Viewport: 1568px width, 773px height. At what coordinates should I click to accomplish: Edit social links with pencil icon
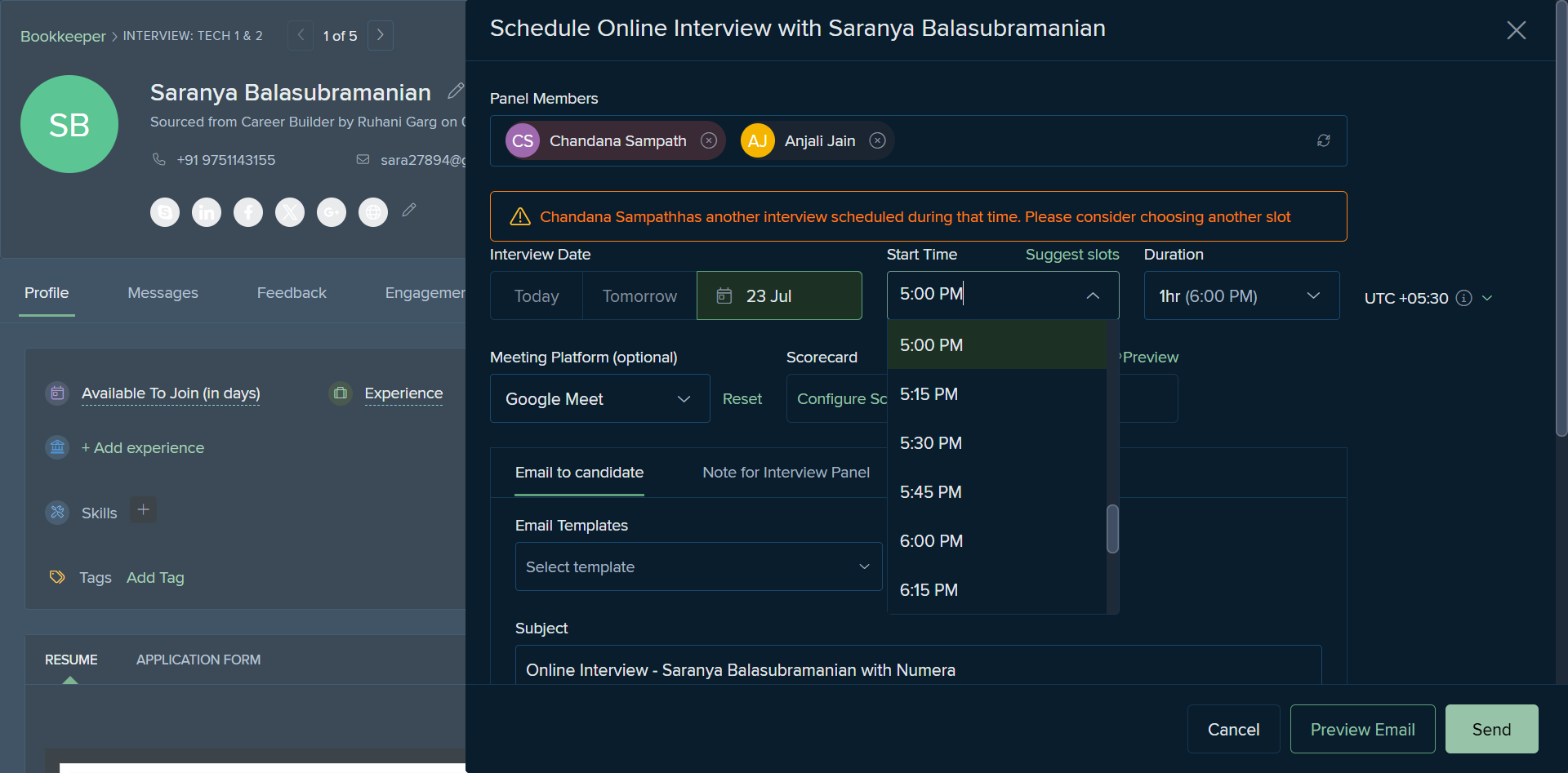pos(409,210)
